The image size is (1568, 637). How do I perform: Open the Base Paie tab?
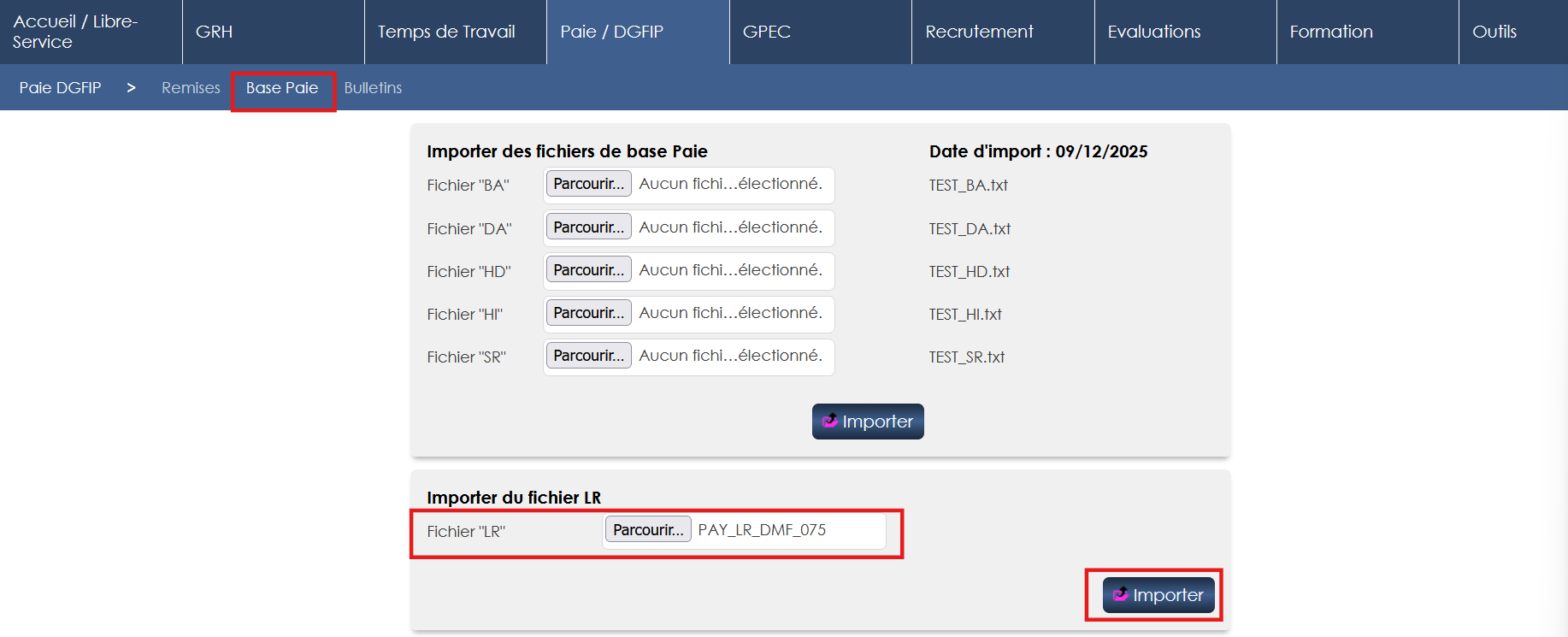(282, 88)
